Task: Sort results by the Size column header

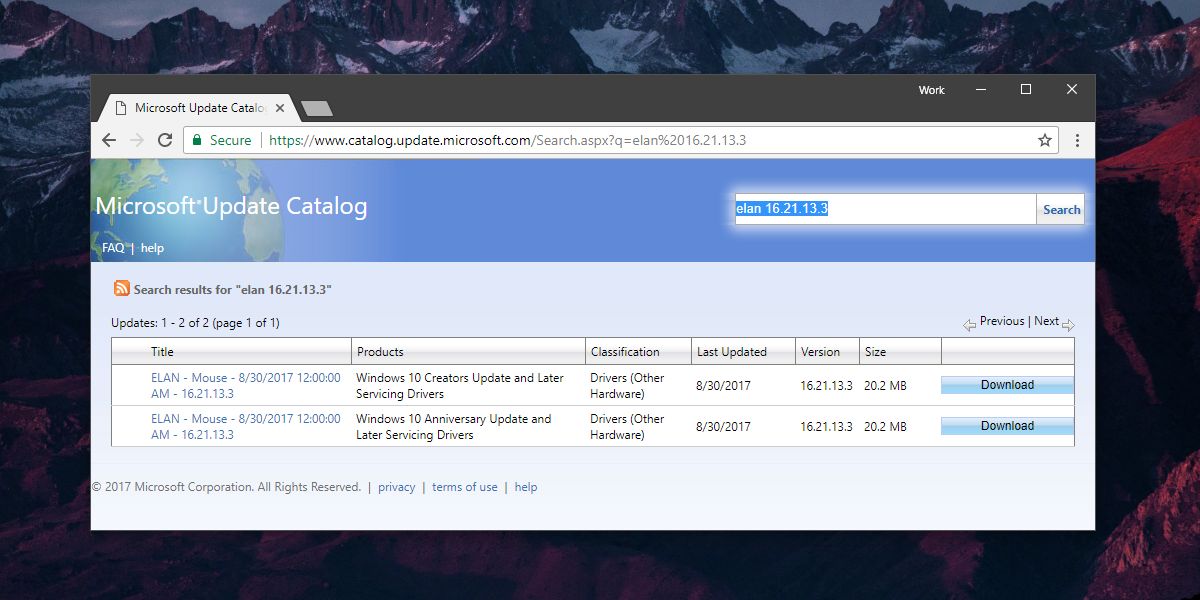Action: point(876,352)
